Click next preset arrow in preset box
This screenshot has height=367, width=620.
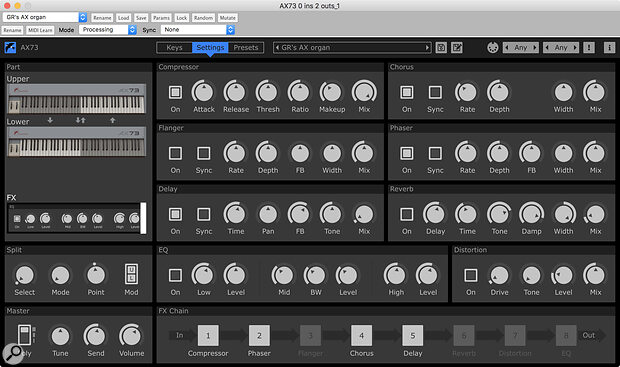(x=427, y=47)
